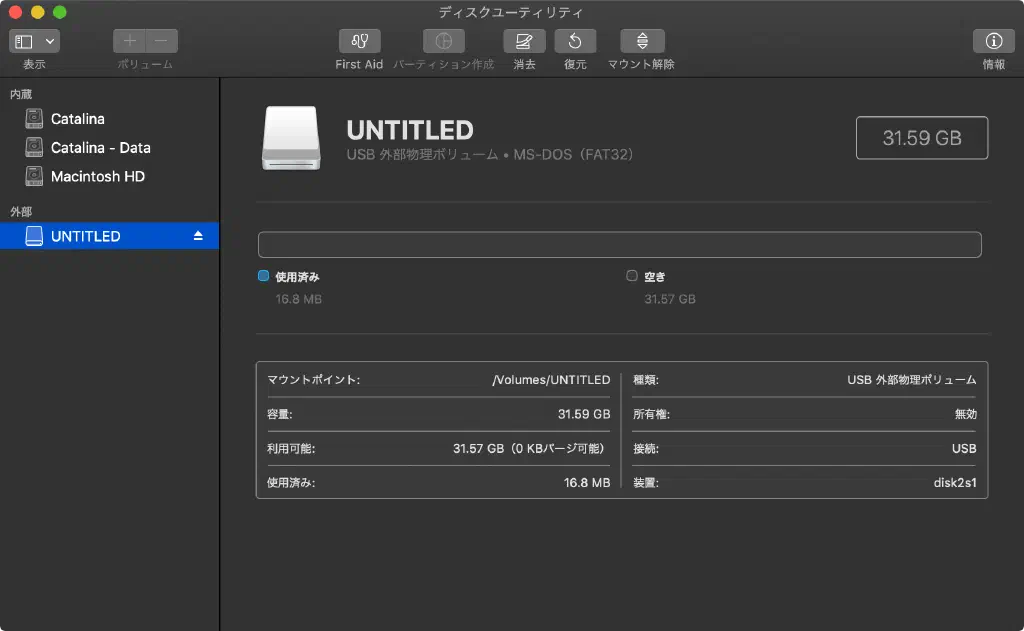Eject UNTITLED using the sidebar eject icon
Screen dimensions: 1024x631
[198, 236]
